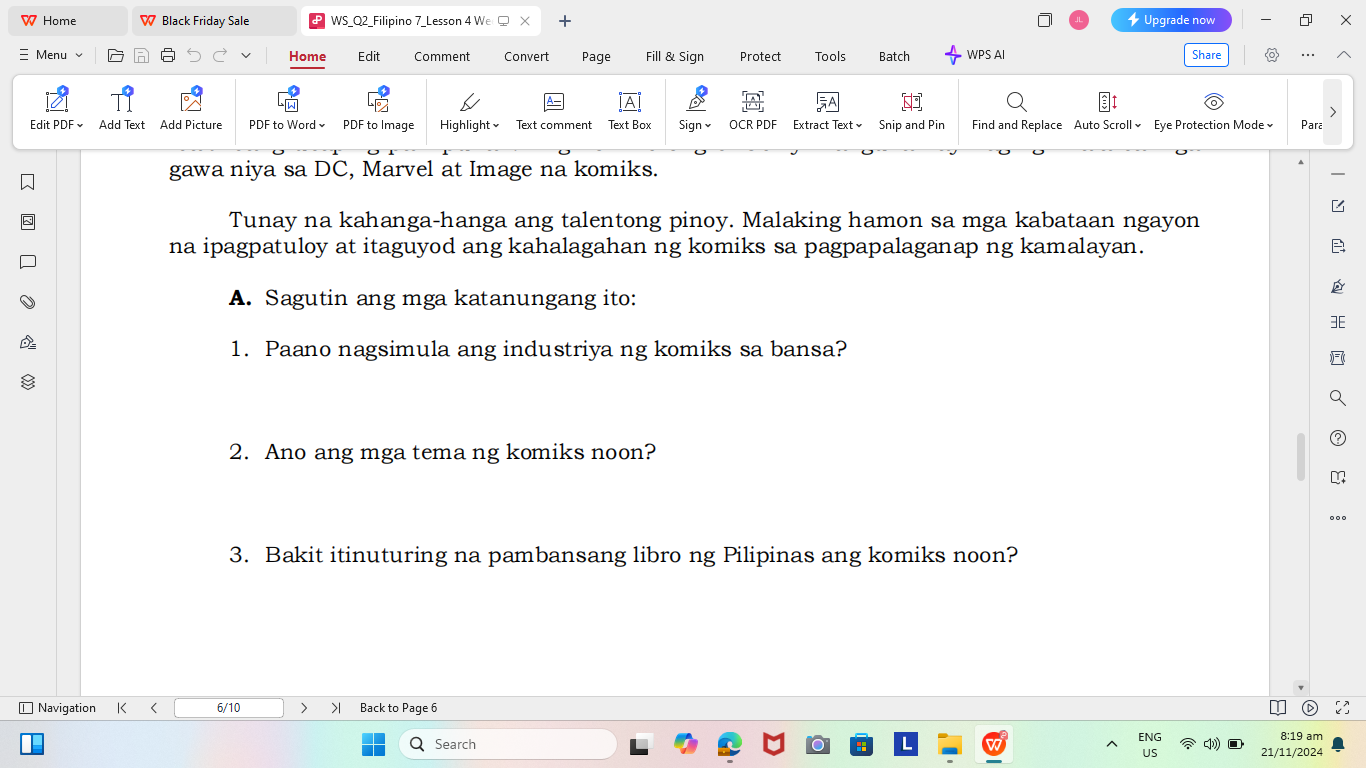Screen dimensions: 1366x768
Task: Open the Auto Scroll dropdown arrow
Action: pyautogui.click(x=1138, y=126)
